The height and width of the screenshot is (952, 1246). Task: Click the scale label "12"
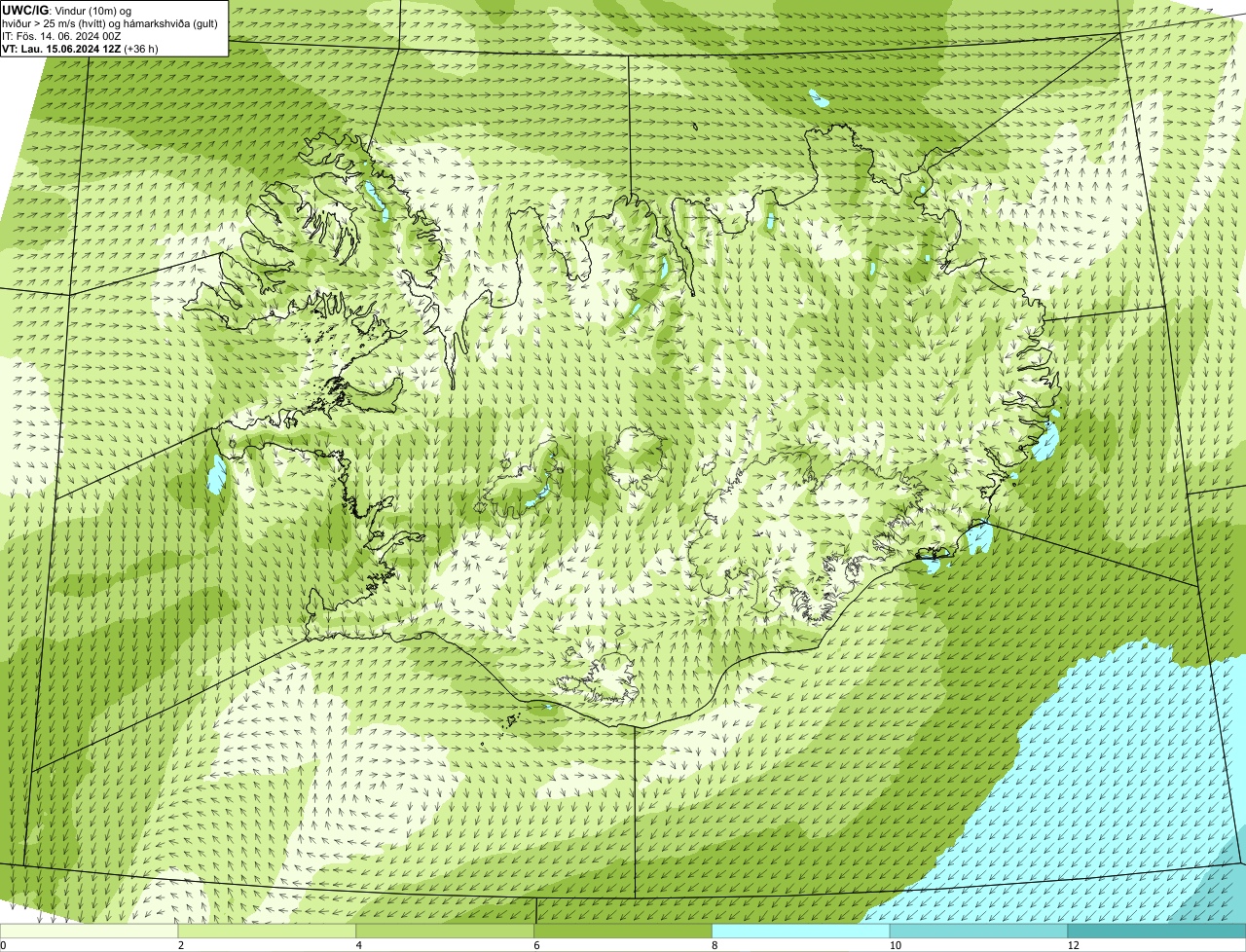pos(1073,945)
